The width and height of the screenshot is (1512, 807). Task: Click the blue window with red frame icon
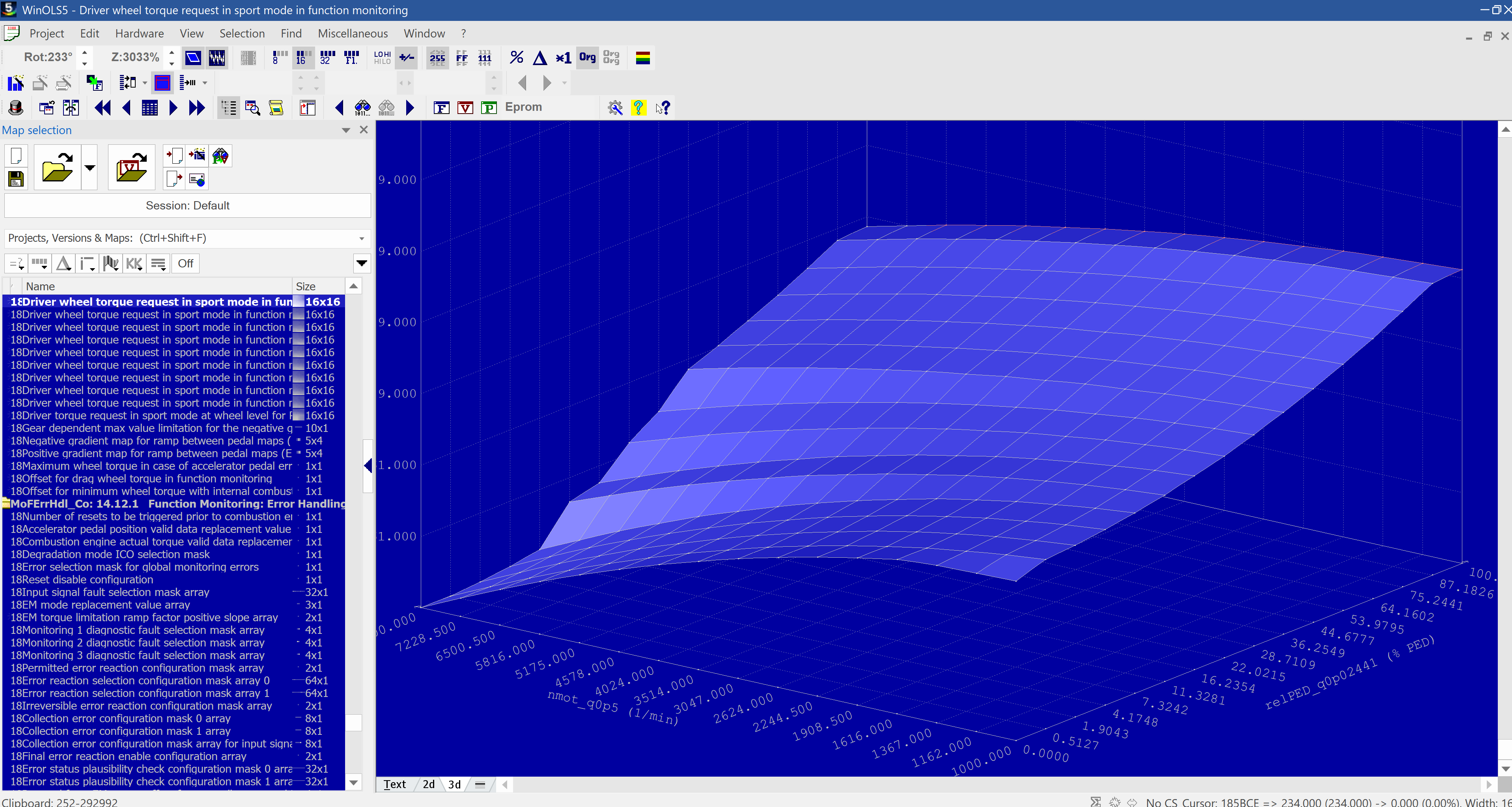[162, 83]
